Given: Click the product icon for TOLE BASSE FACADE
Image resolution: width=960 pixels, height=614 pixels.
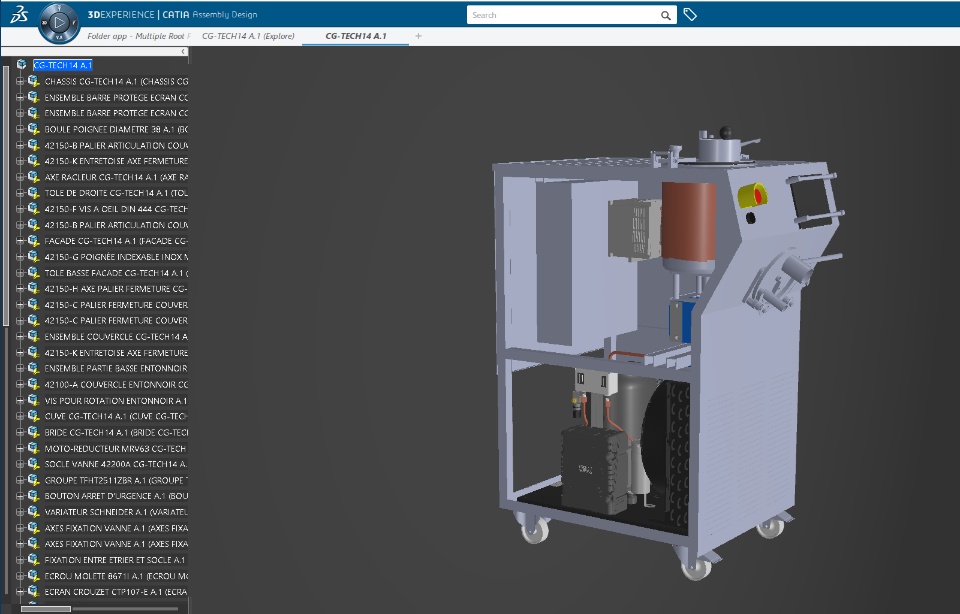Looking at the screenshot, I should pyautogui.click(x=34, y=272).
